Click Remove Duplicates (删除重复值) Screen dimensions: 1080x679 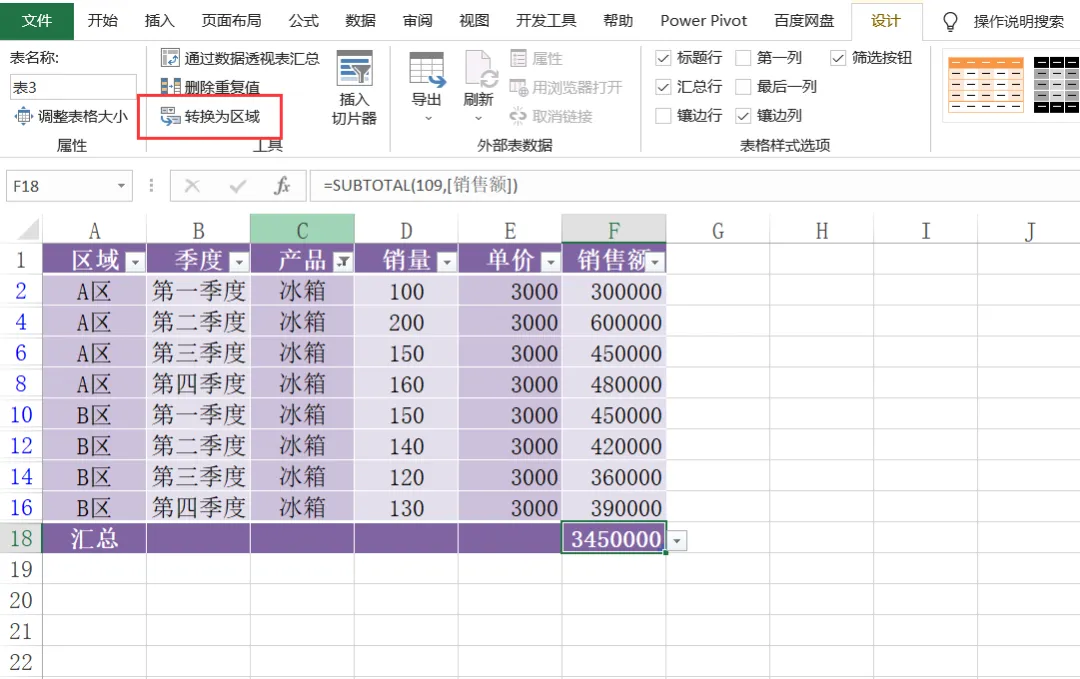[x=210, y=87]
